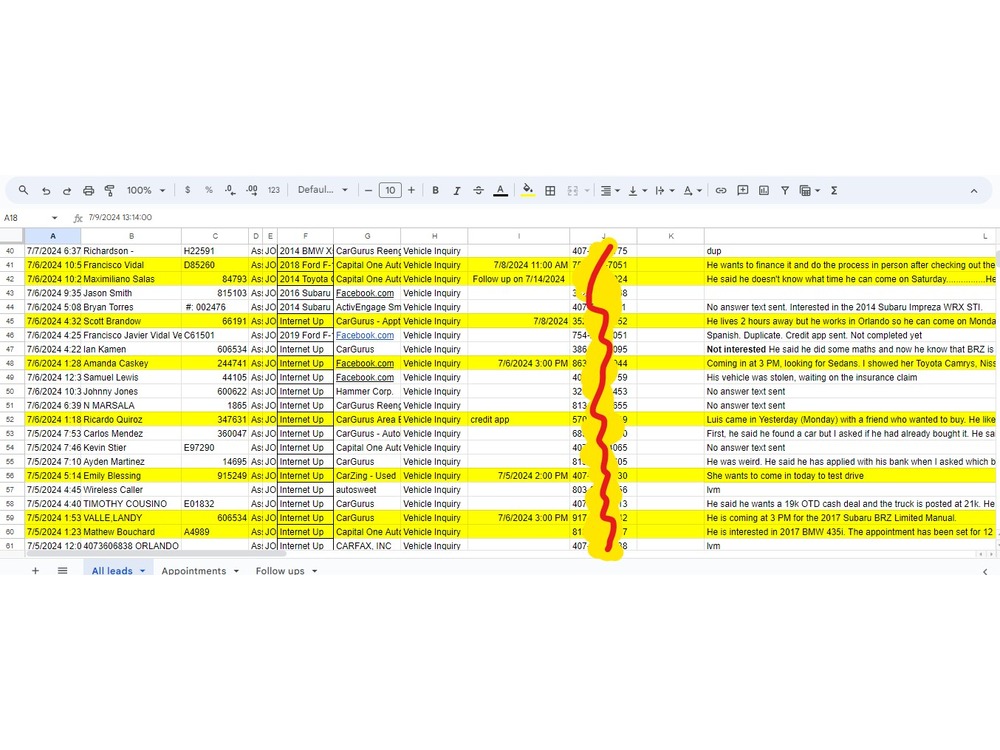
Task: Show side panel with bottom-right chevron
Action: 985,571
